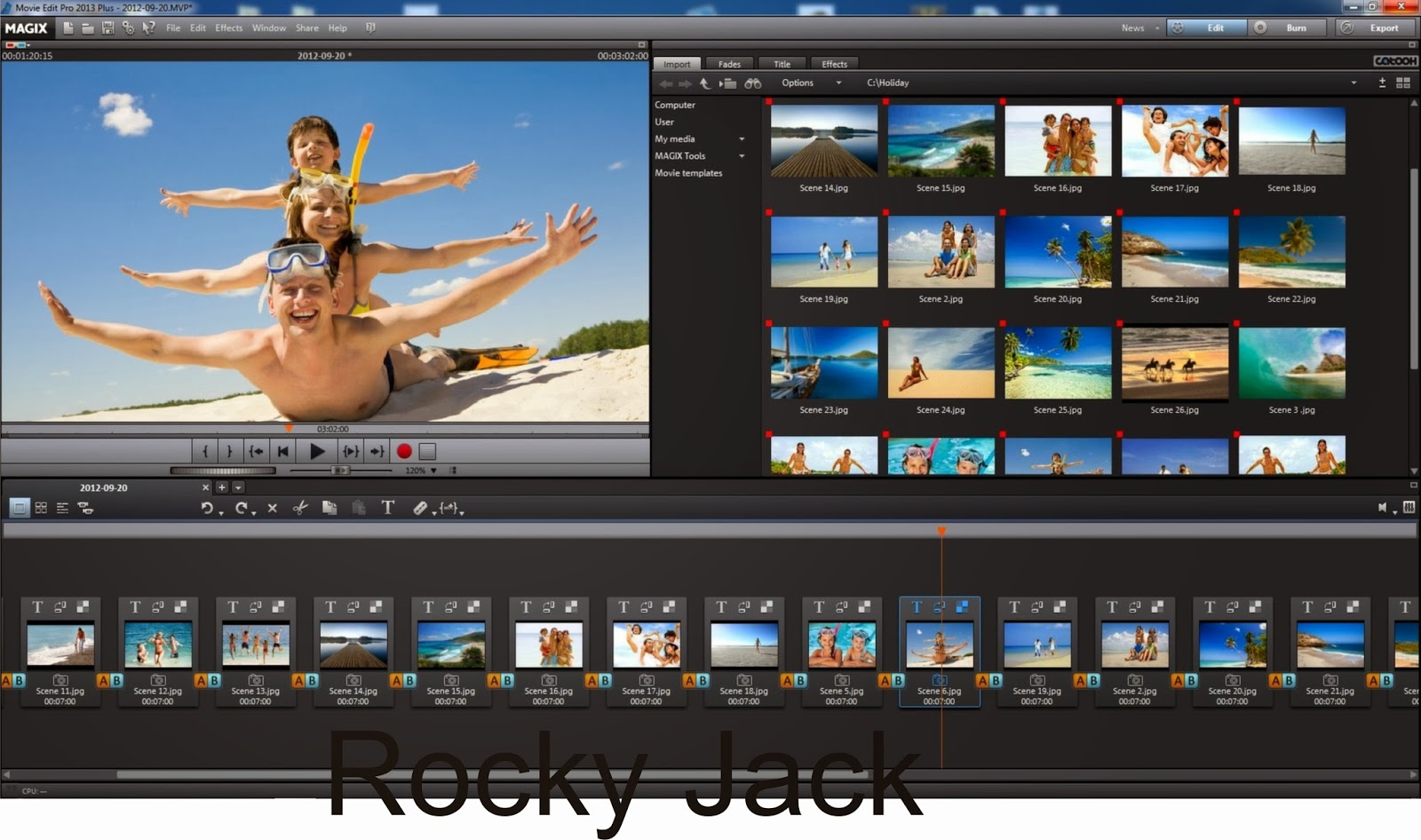Redo the action in timeline toolbar
Screen dimensions: 1421x840
[241, 508]
